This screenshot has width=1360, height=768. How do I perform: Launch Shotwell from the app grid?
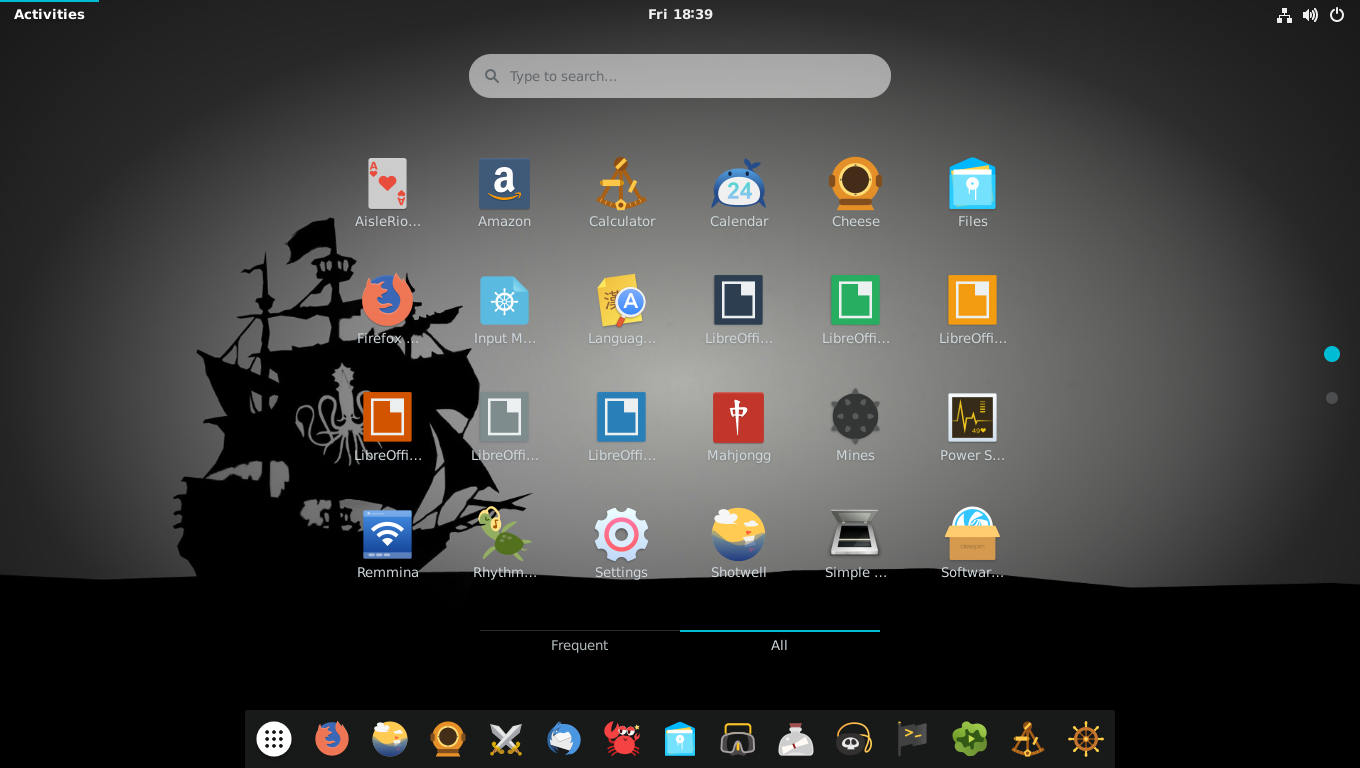click(x=739, y=544)
